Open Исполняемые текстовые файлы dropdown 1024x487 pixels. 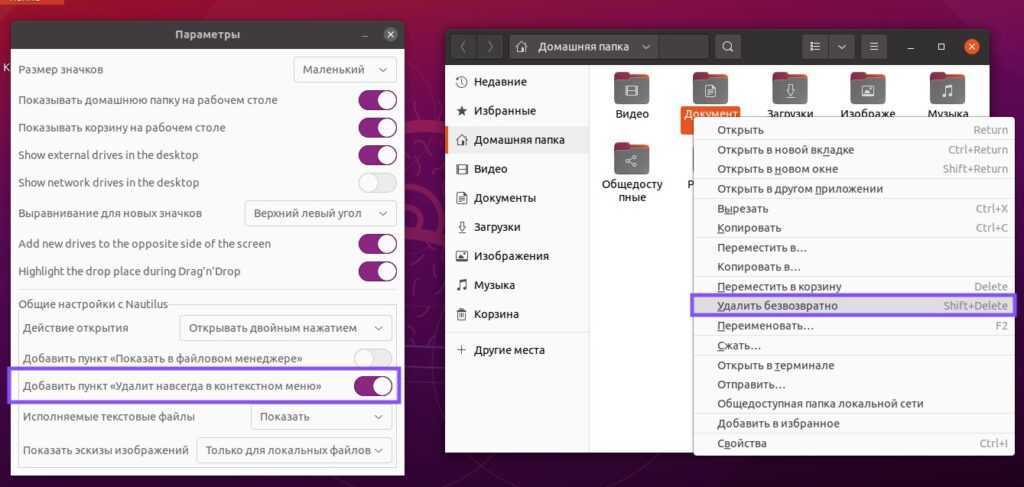tap(321, 416)
